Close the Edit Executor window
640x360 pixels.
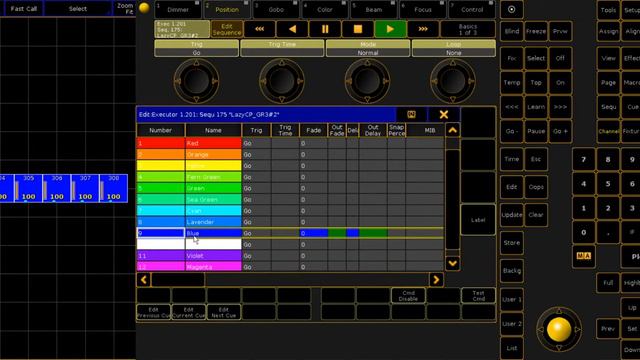click(444, 115)
